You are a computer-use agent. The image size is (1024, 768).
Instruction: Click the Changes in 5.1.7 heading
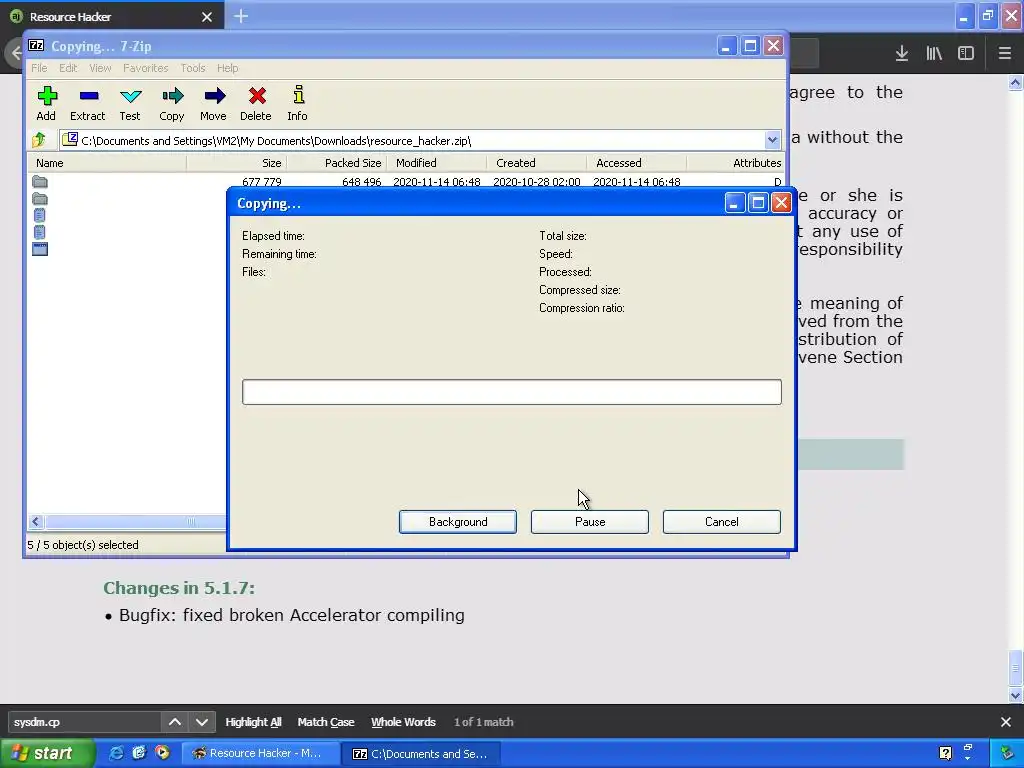[179, 588]
